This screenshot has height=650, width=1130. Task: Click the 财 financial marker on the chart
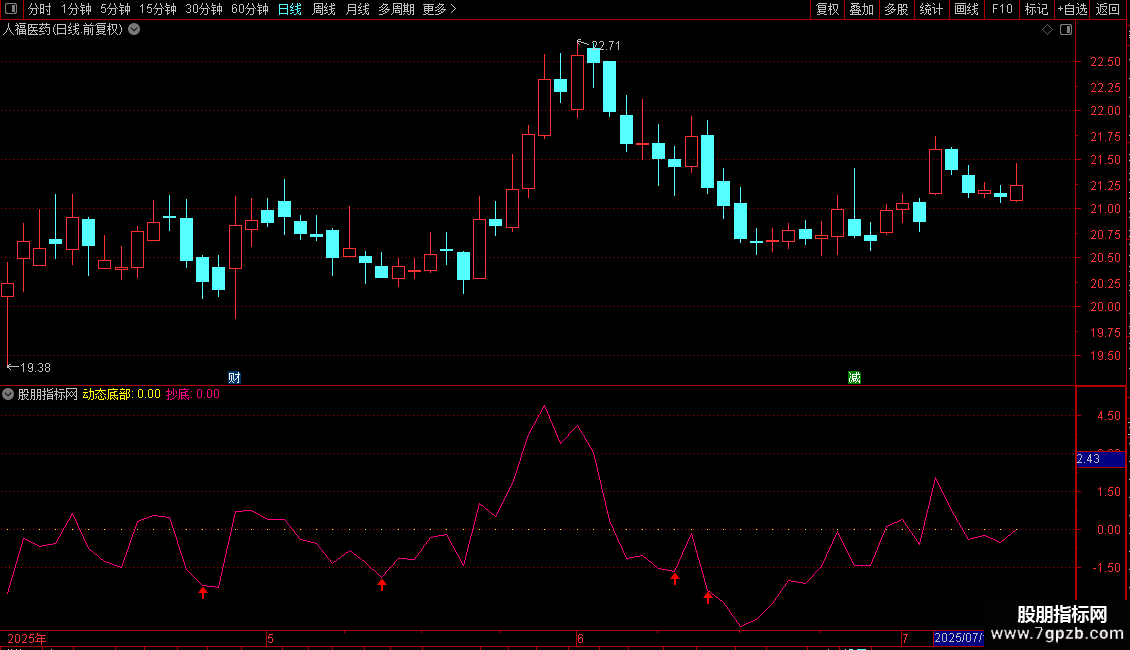(x=234, y=378)
